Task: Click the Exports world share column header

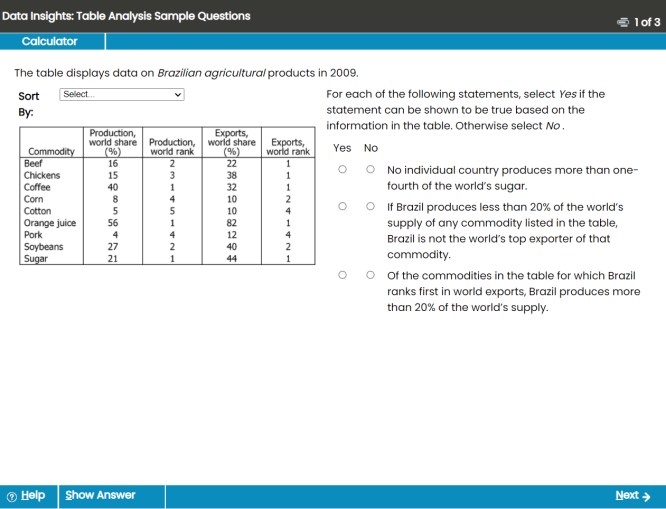Action: [231, 142]
